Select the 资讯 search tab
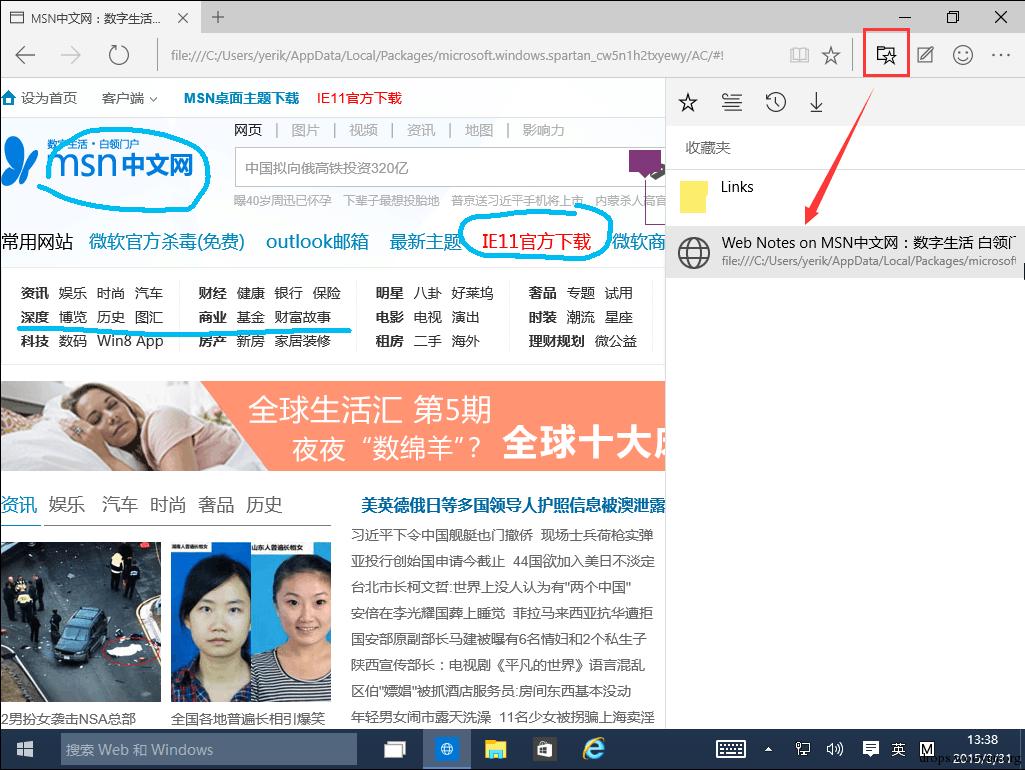The image size is (1025, 770). point(420,130)
